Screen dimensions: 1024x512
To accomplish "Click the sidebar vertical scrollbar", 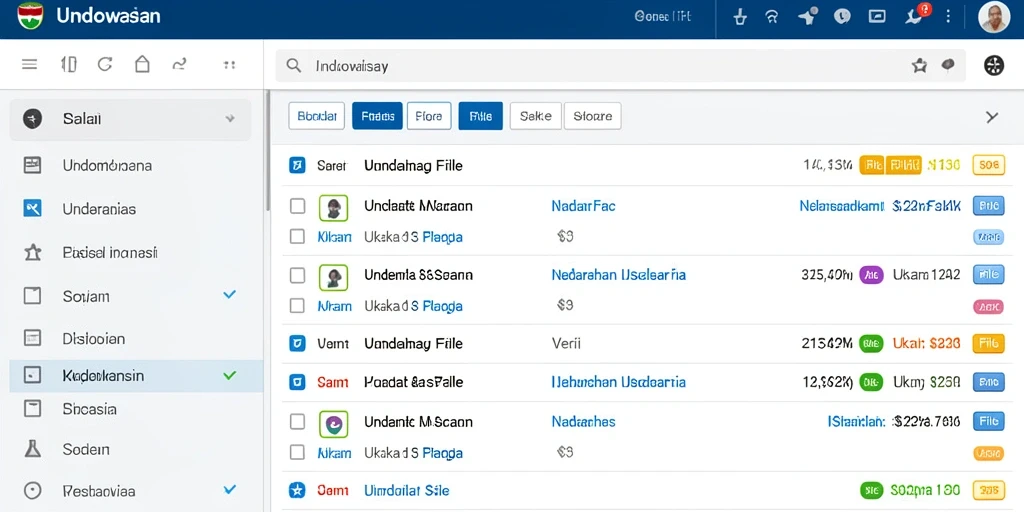I will click(266, 150).
